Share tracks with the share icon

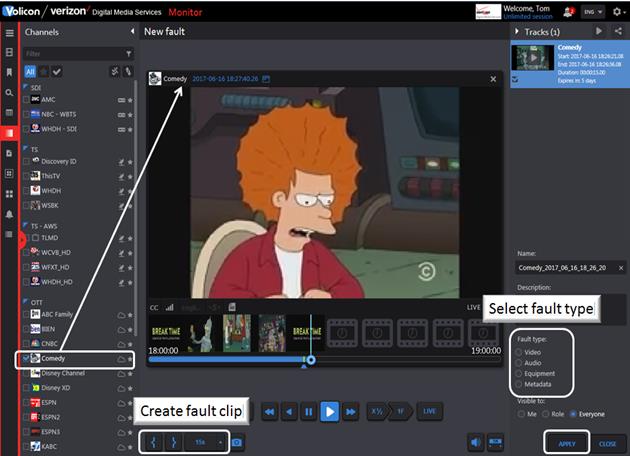pos(618,31)
